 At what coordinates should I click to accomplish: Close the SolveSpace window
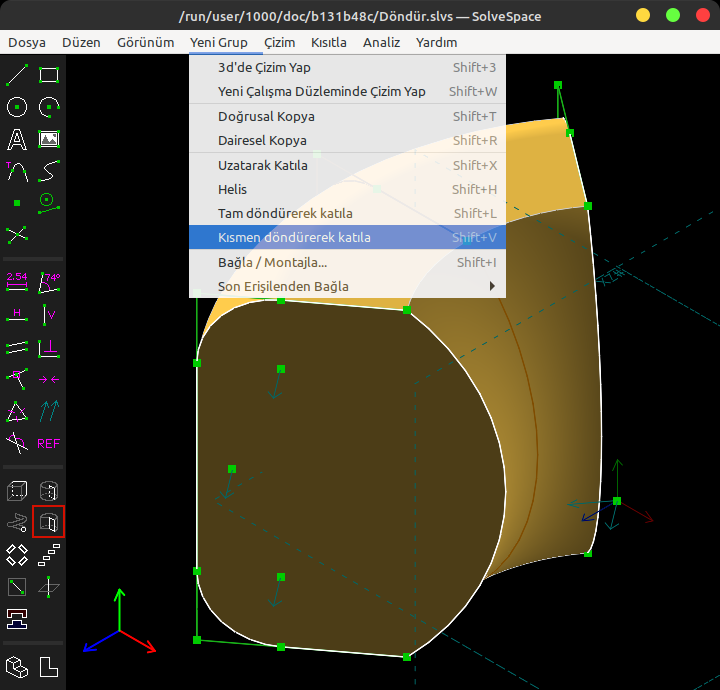pyautogui.click(x=703, y=15)
